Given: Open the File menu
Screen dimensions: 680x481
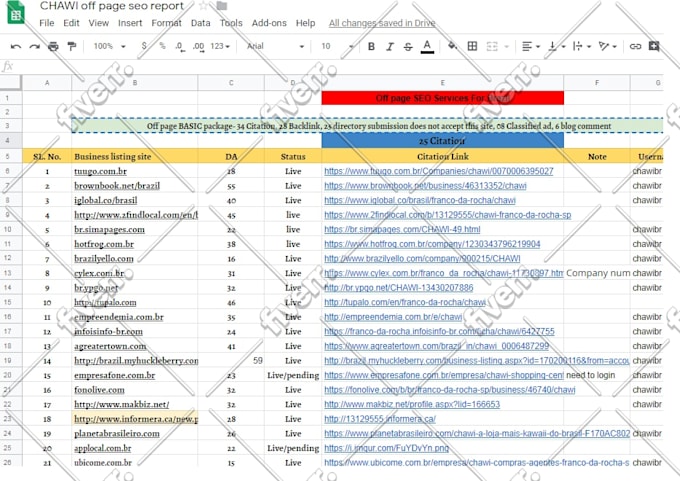Looking at the screenshot, I should click(x=46, y=23).
